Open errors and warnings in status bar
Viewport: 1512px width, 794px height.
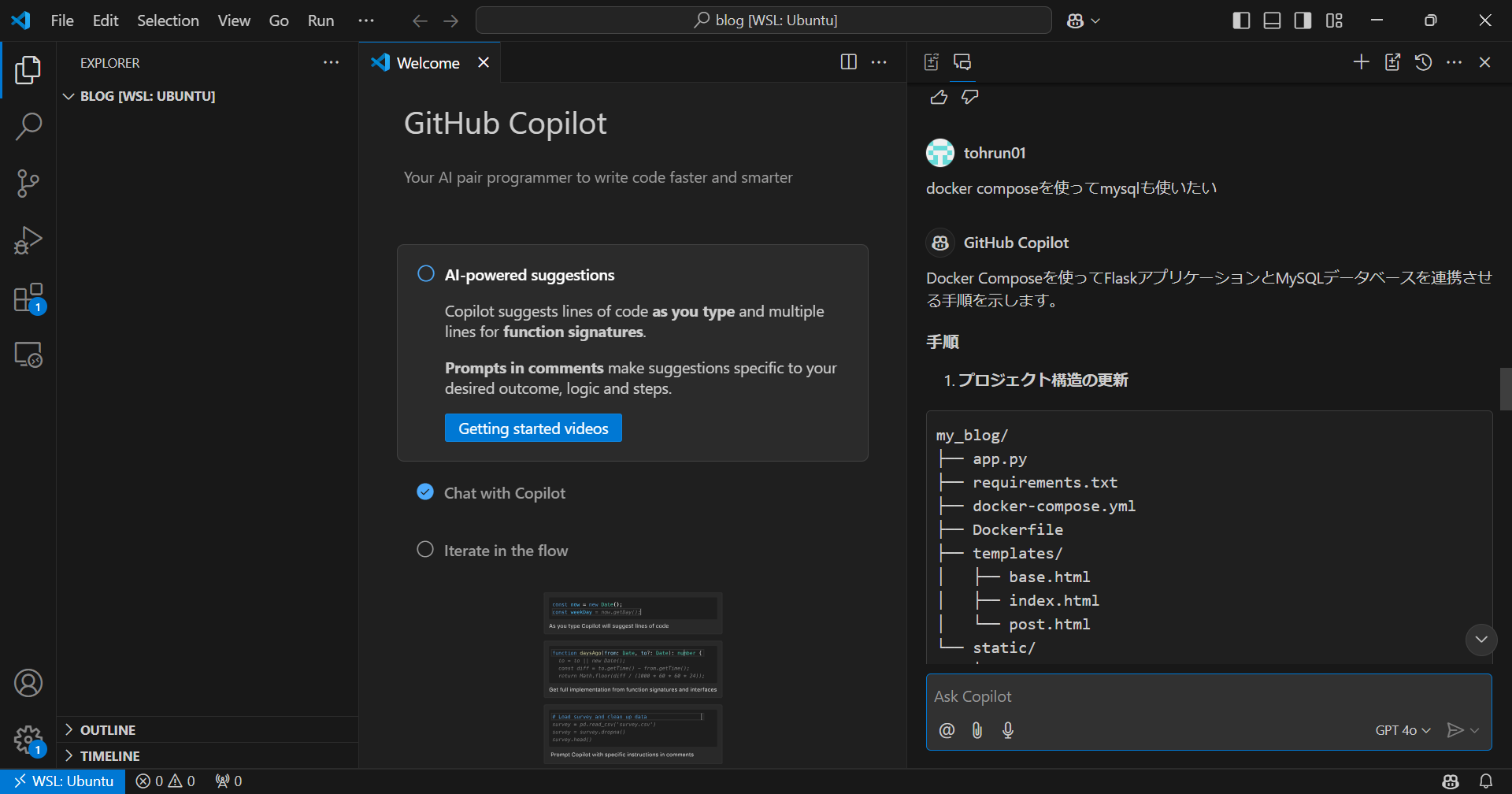pos(165,781)
